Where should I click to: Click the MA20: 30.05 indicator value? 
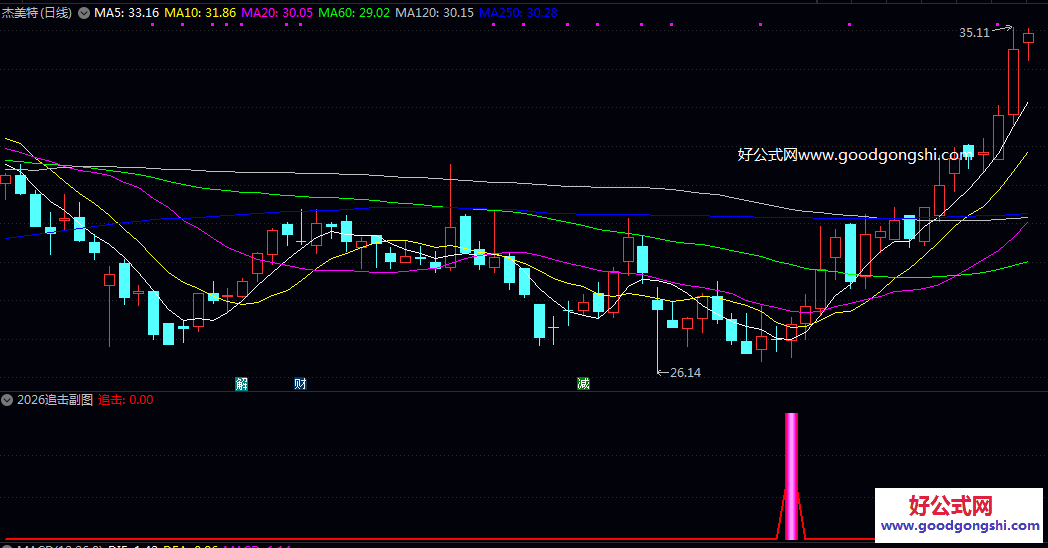pos(277,13)
